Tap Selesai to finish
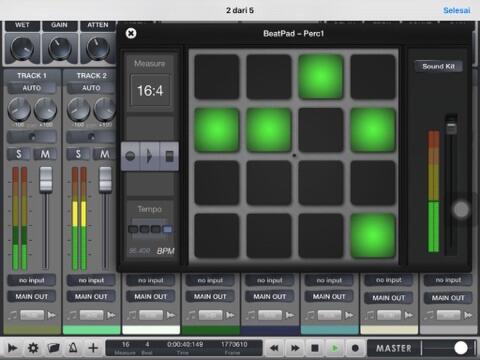 click(x=457, y=10)
